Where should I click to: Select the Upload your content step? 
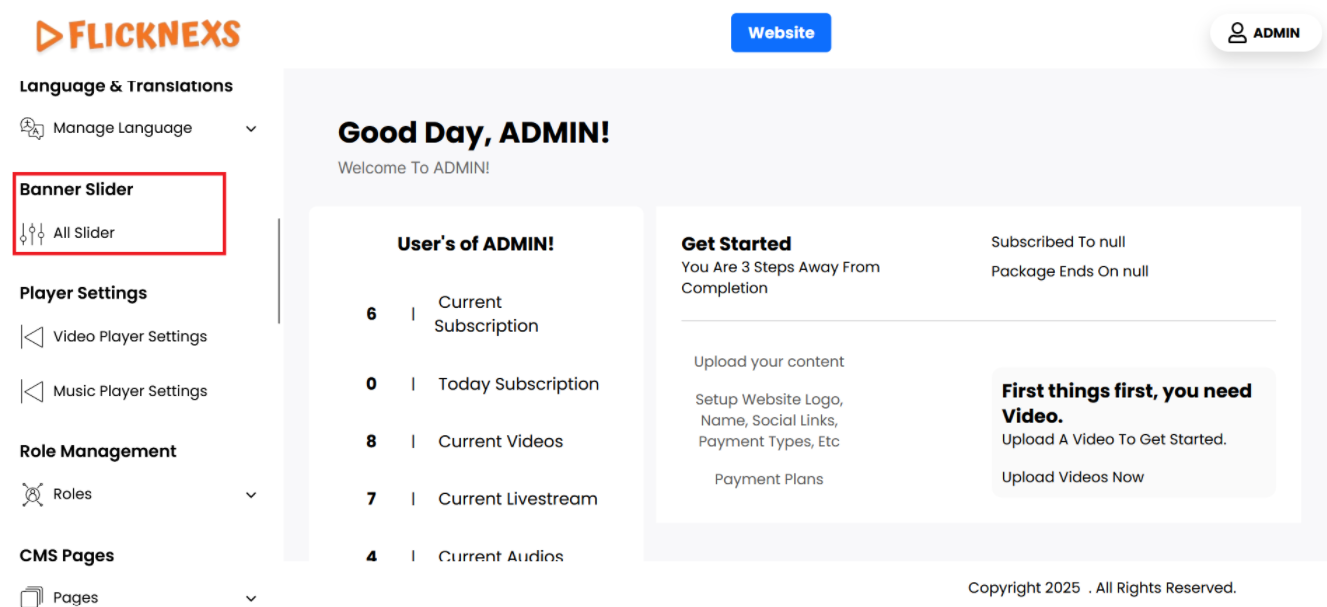(769, 362)
